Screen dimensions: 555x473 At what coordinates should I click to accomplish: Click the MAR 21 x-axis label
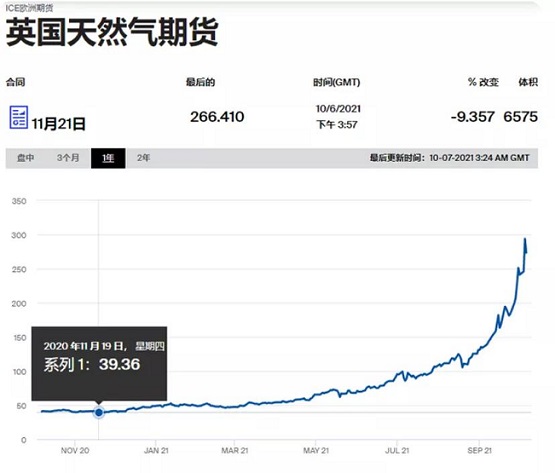point(235,450)
